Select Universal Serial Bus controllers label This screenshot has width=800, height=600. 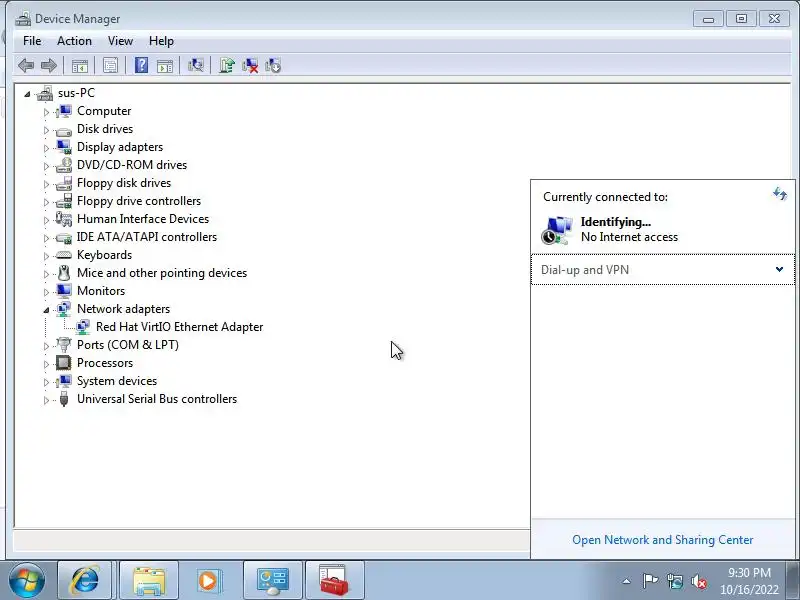point(157,399)
